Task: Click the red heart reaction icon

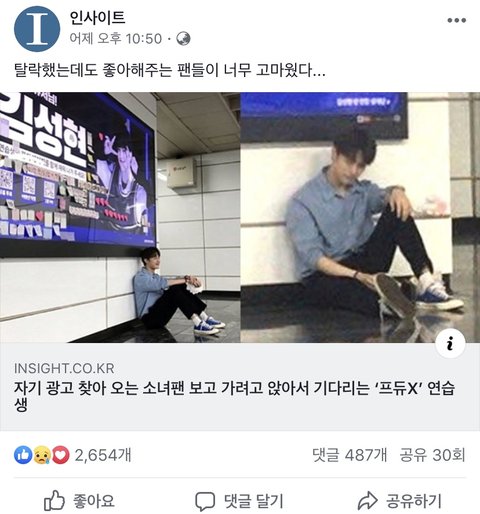Action: click(x=61, y=455)
